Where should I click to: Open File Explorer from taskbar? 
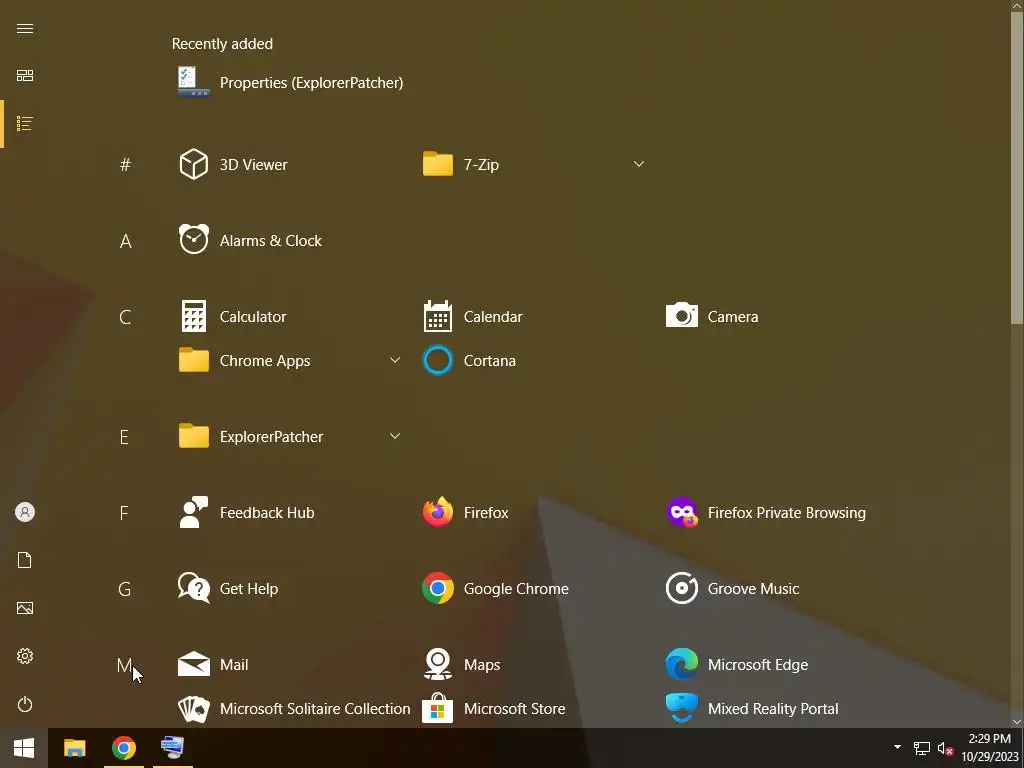[x=74, y=748]
